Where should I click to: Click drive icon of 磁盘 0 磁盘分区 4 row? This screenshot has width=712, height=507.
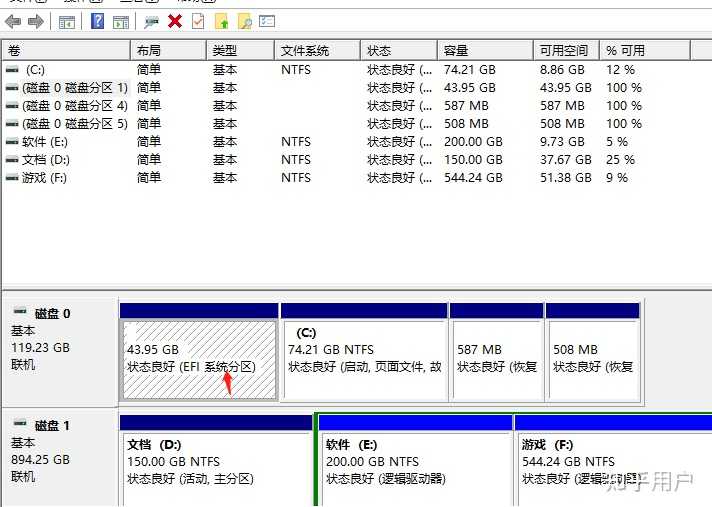tap(12, 106)
